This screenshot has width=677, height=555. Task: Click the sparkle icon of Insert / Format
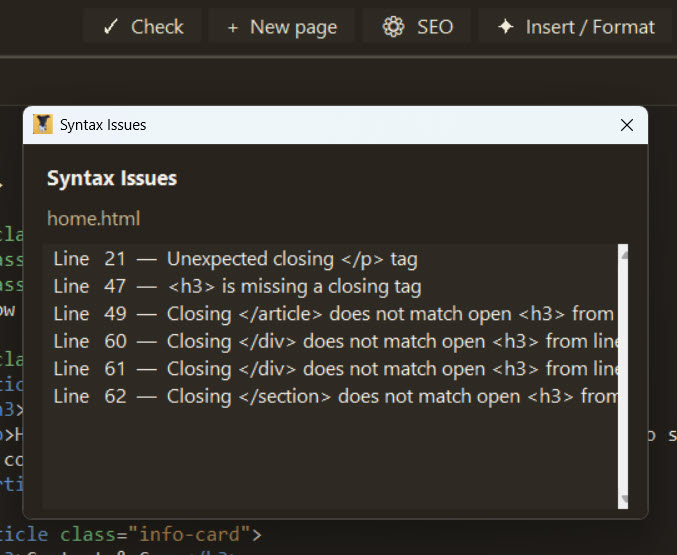506,27
